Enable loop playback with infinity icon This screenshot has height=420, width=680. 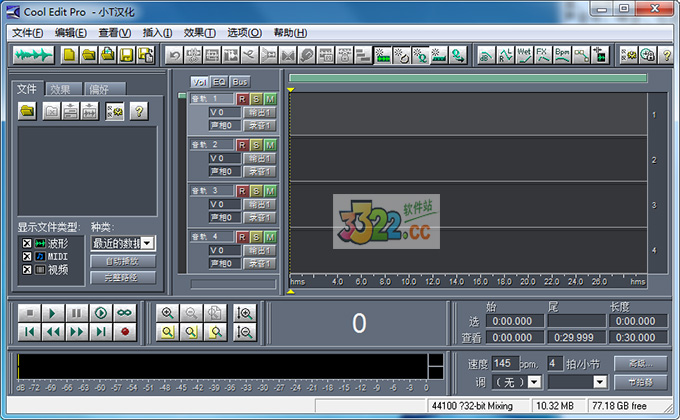pos(124,313)
